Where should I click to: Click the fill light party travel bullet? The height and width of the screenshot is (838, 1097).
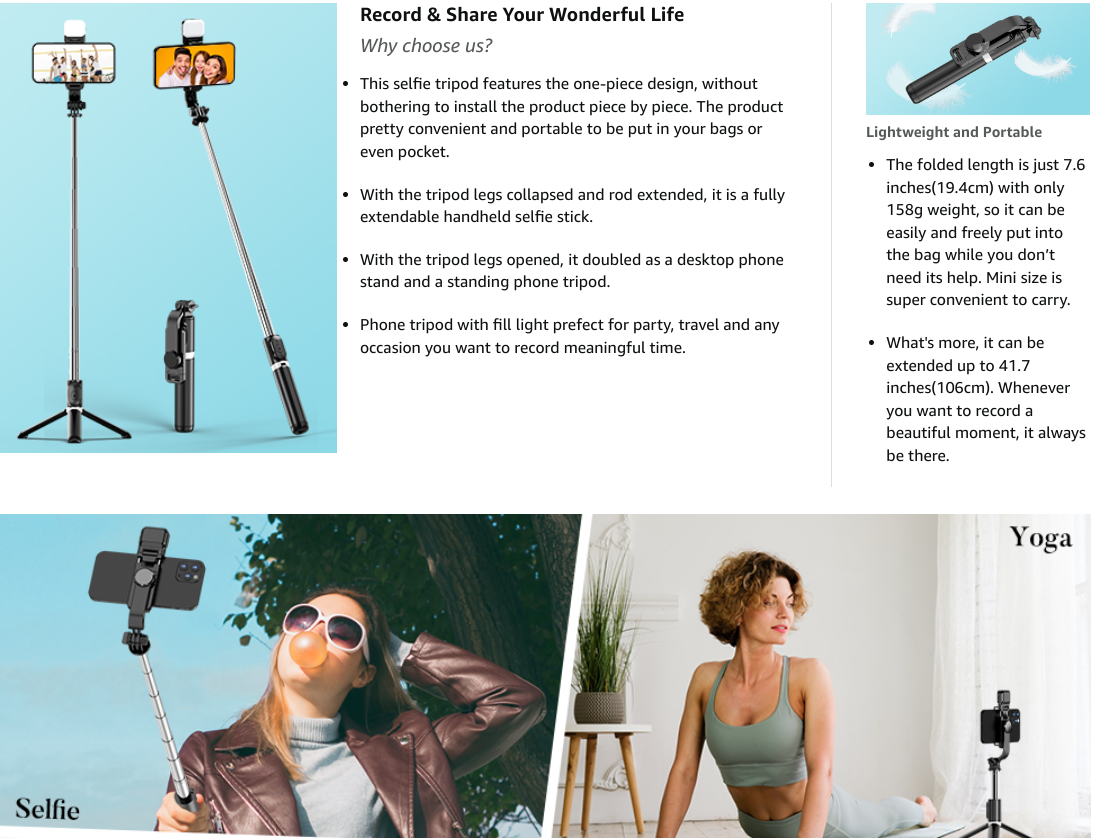[x=569, y=336]
